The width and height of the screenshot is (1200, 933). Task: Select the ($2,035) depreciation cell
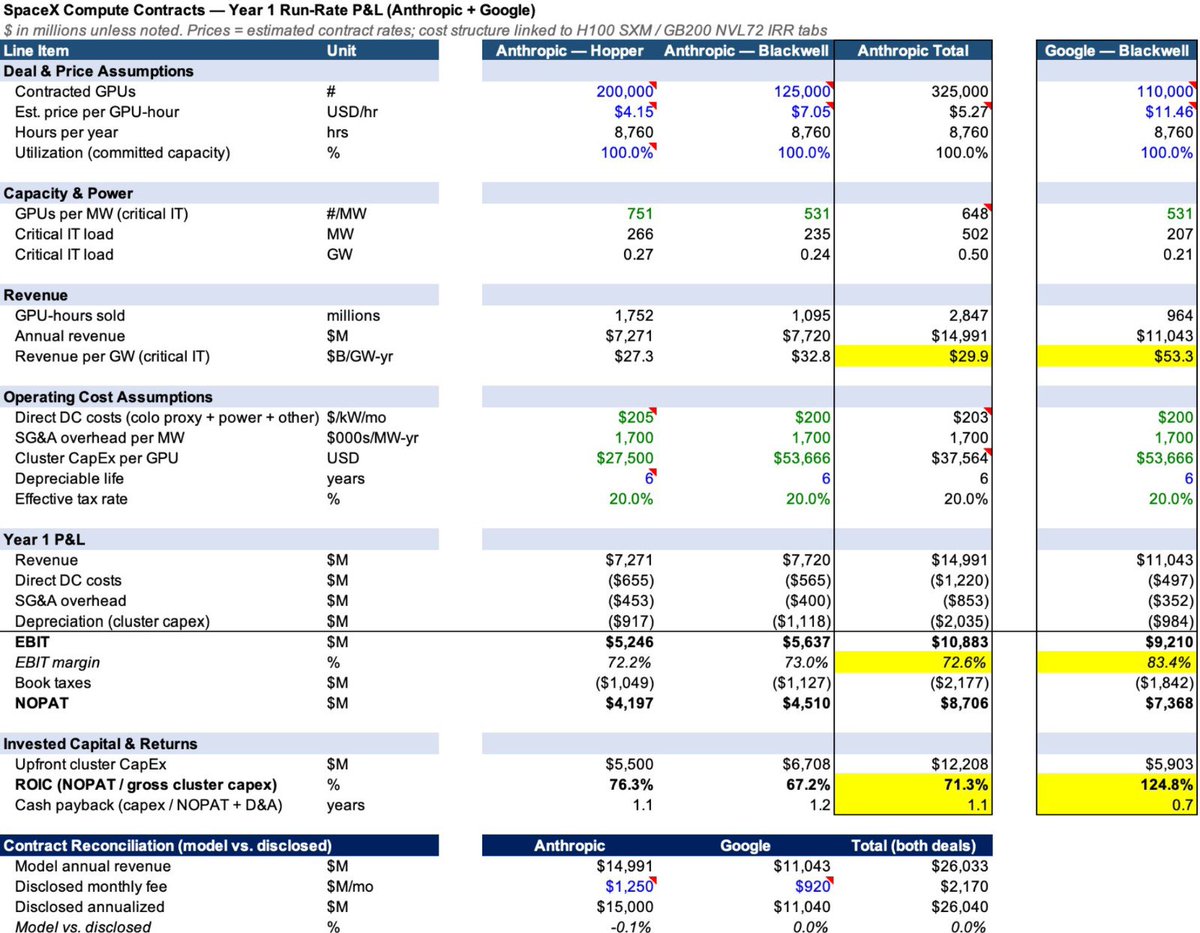961,621
